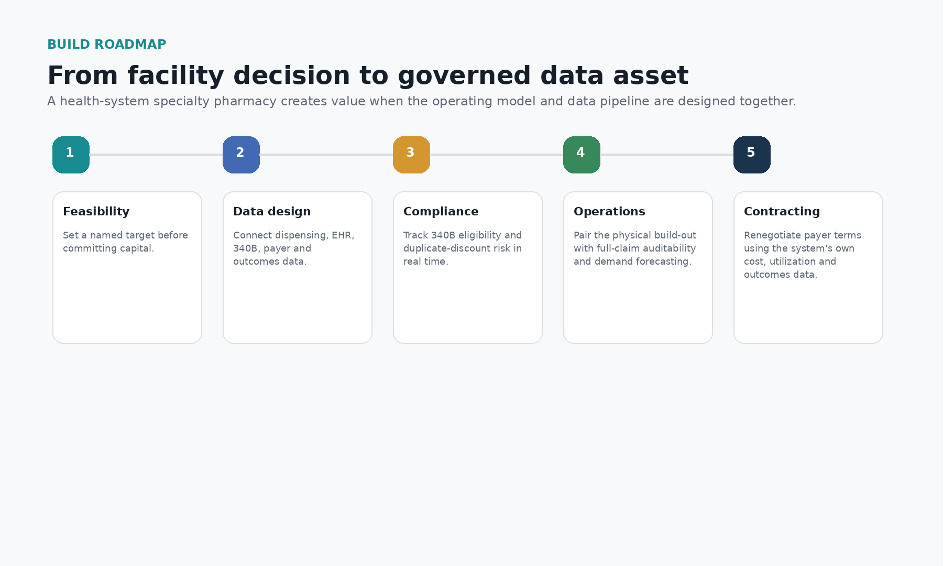
Task: Click the BUILD ROADMAP label
Action: [107, 45]
